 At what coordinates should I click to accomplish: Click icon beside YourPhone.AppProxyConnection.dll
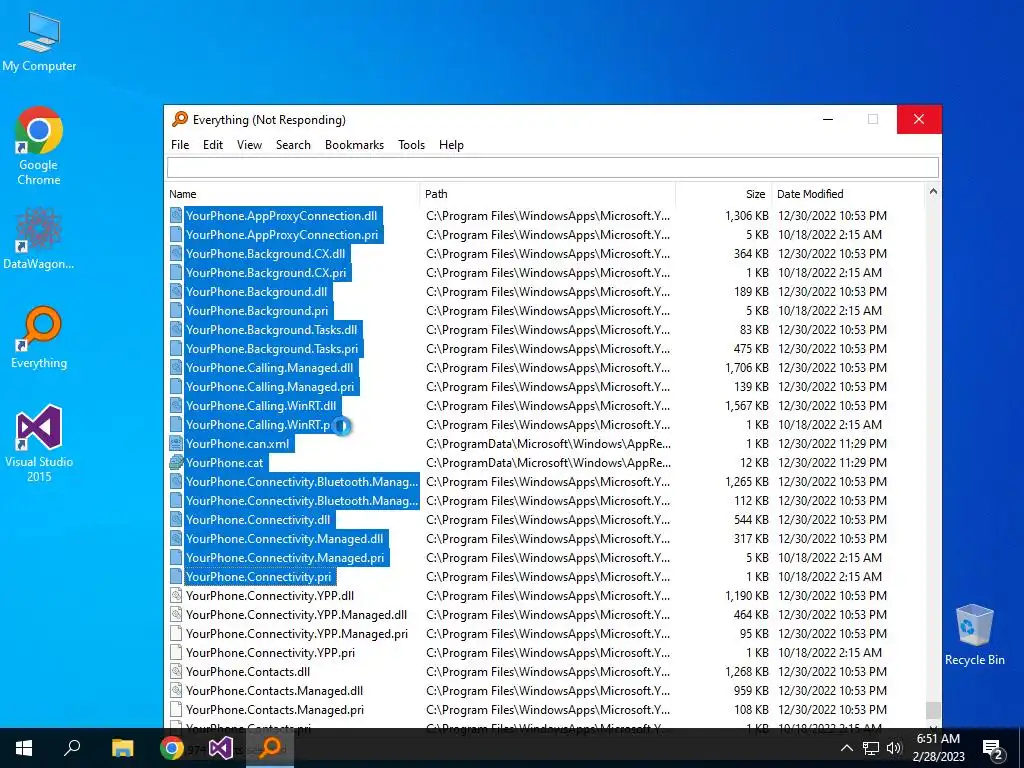coord(176,216)
